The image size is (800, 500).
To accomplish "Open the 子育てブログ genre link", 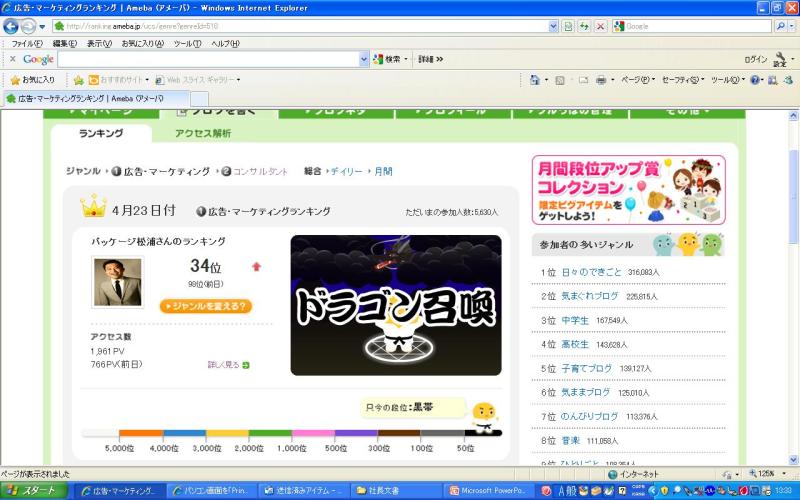I will (x=587, y=368).
